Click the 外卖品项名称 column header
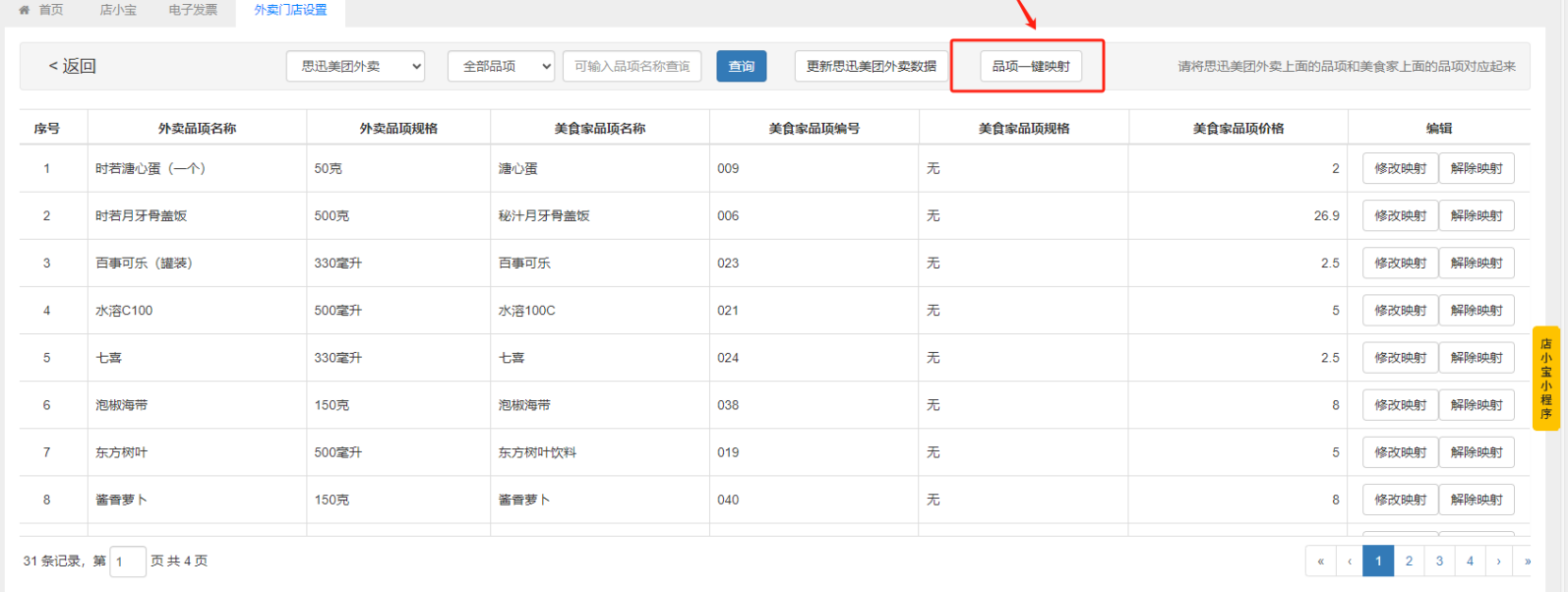Image resolution: width=1568 pixels, height=592 pixels. 197,128
